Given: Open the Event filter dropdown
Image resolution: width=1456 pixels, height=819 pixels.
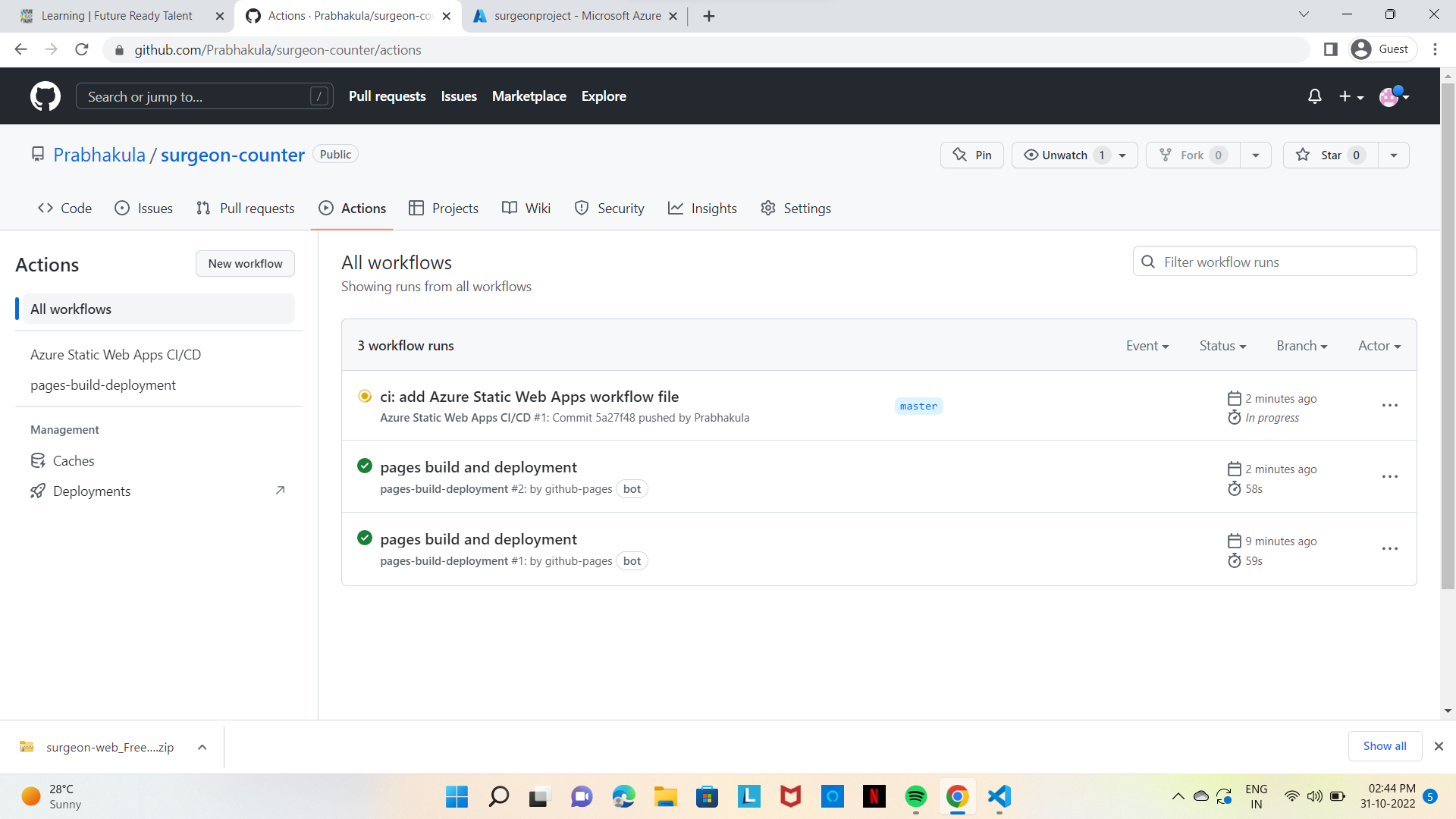Looking at the screenshot, I should pyautogui.click(x=1147, y=345).
